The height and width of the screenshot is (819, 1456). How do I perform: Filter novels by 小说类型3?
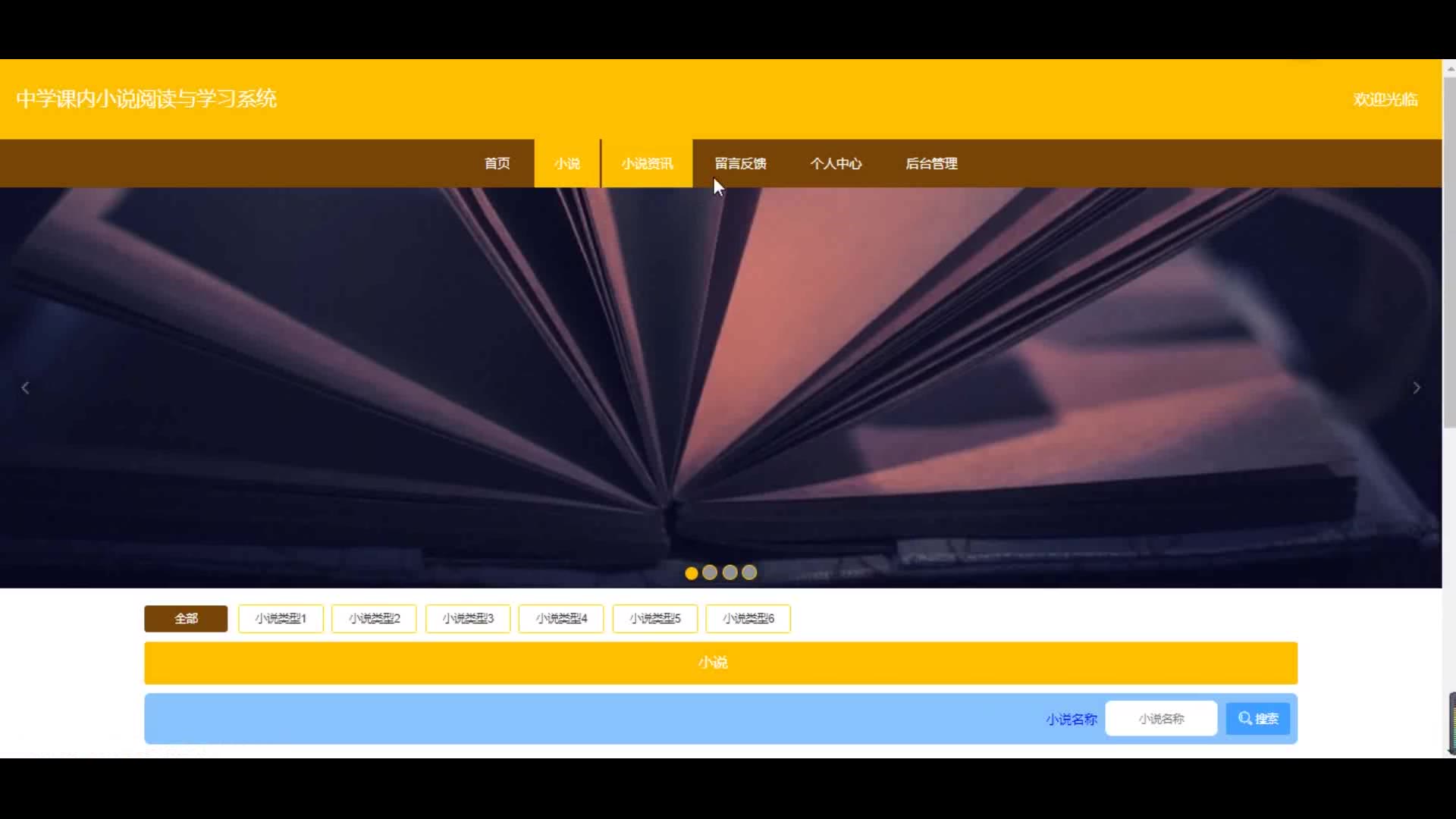(x=468, y=618)
